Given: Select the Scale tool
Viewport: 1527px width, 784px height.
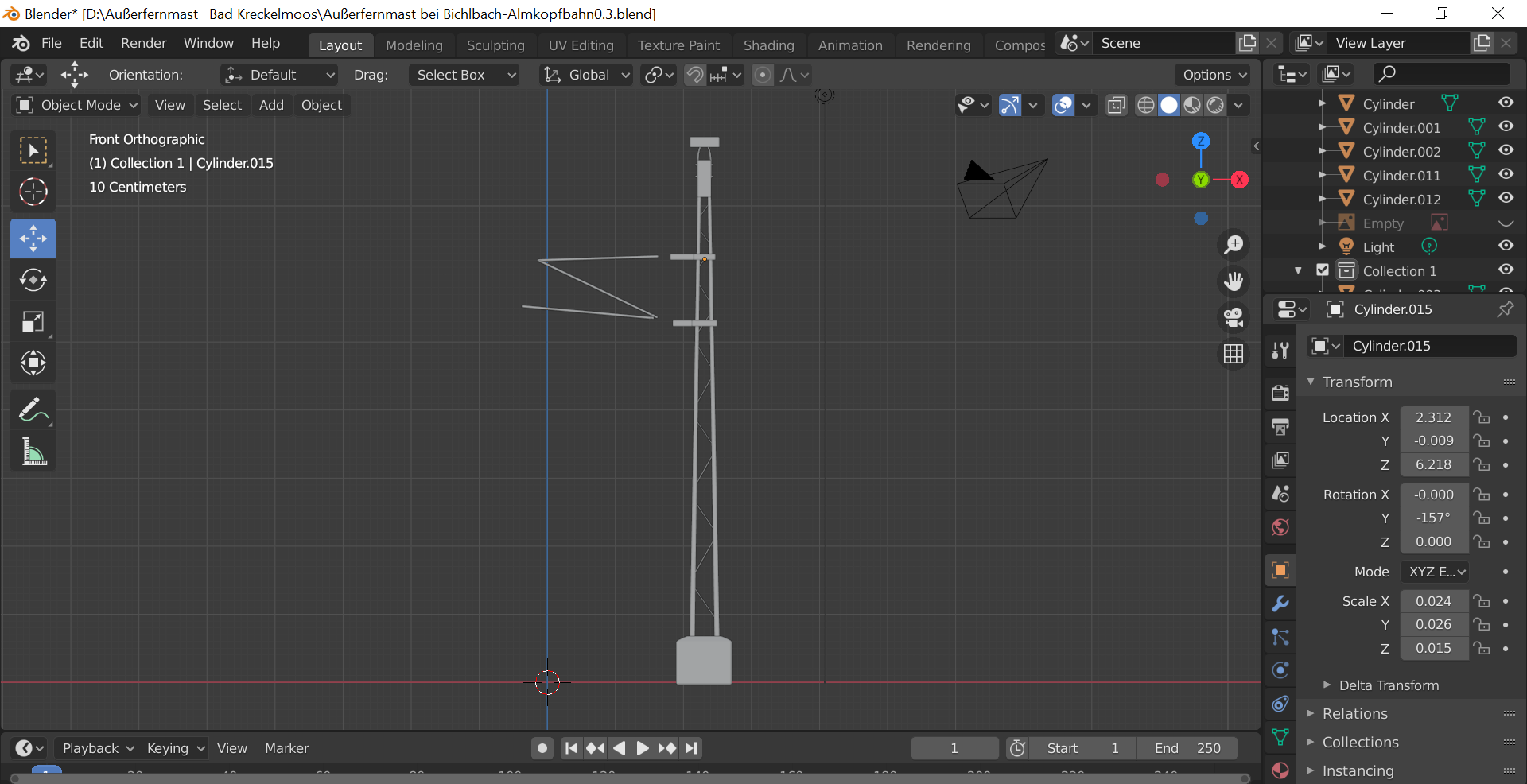Looking at the screenshot, I should (33, 322).
